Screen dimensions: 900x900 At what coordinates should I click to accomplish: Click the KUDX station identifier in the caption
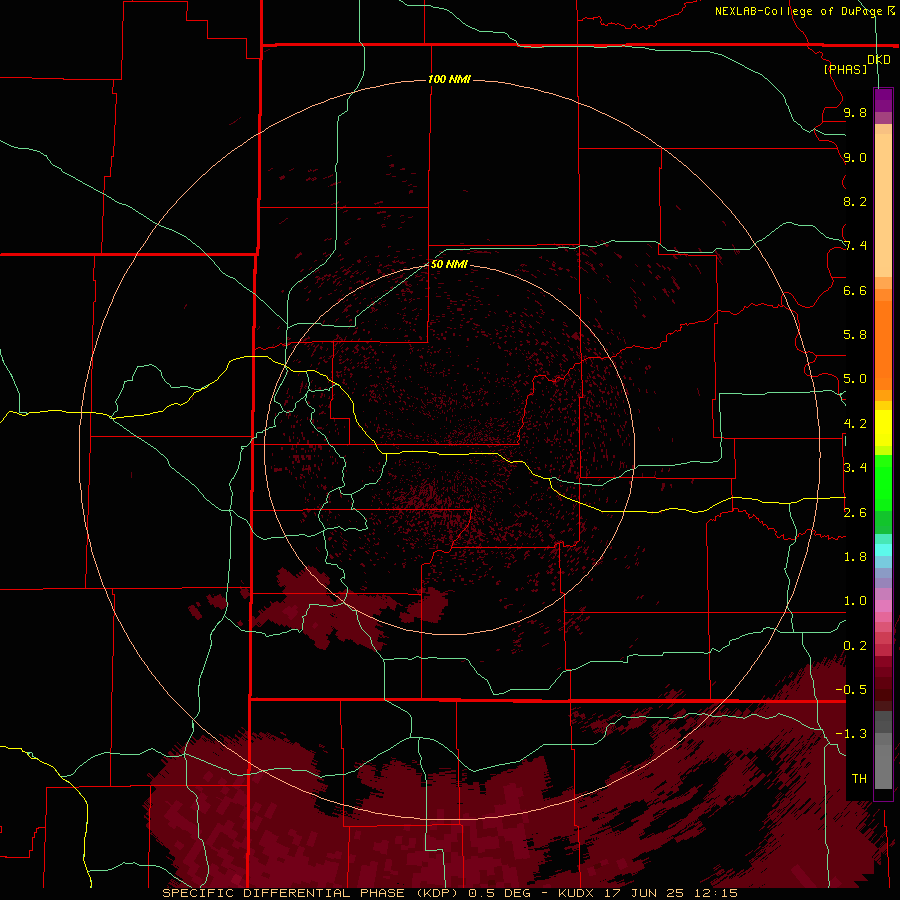click(577, 893)
